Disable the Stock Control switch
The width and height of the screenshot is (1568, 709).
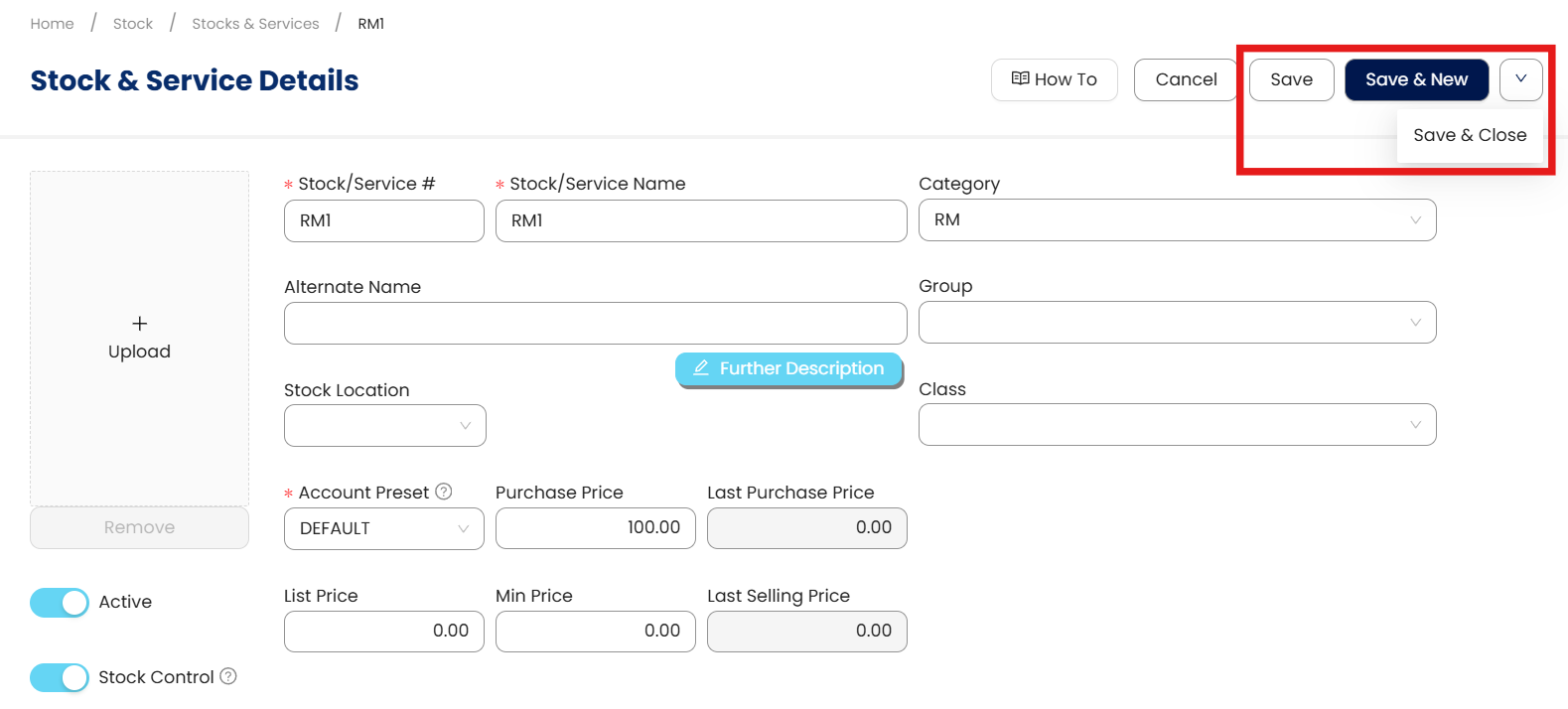(x=60, y=677)
